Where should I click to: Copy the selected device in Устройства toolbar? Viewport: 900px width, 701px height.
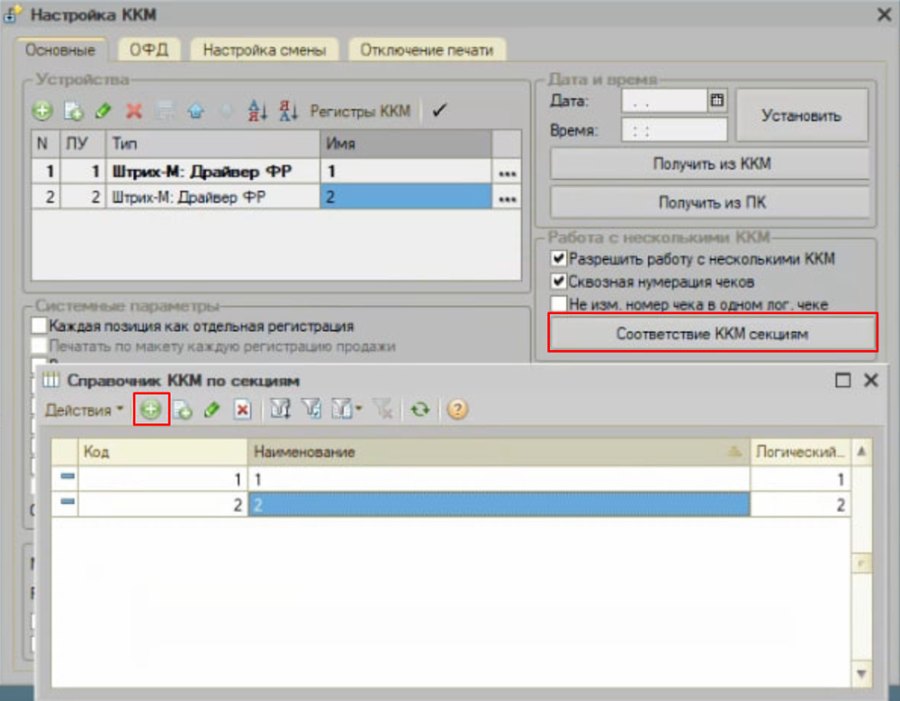tap(73, 110)
